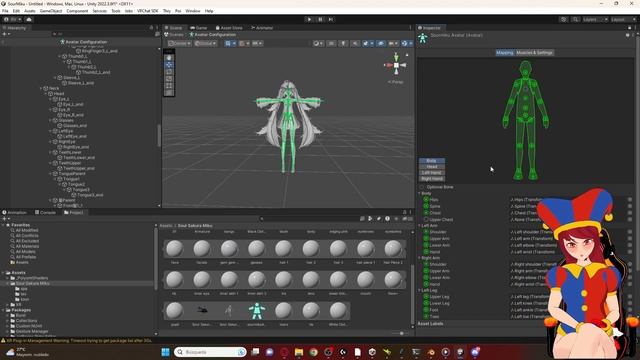Open the Center pivot mode dropdown
Image resolution: width=640 pixels, height=360 pixels.
click(x=180, y=43)
